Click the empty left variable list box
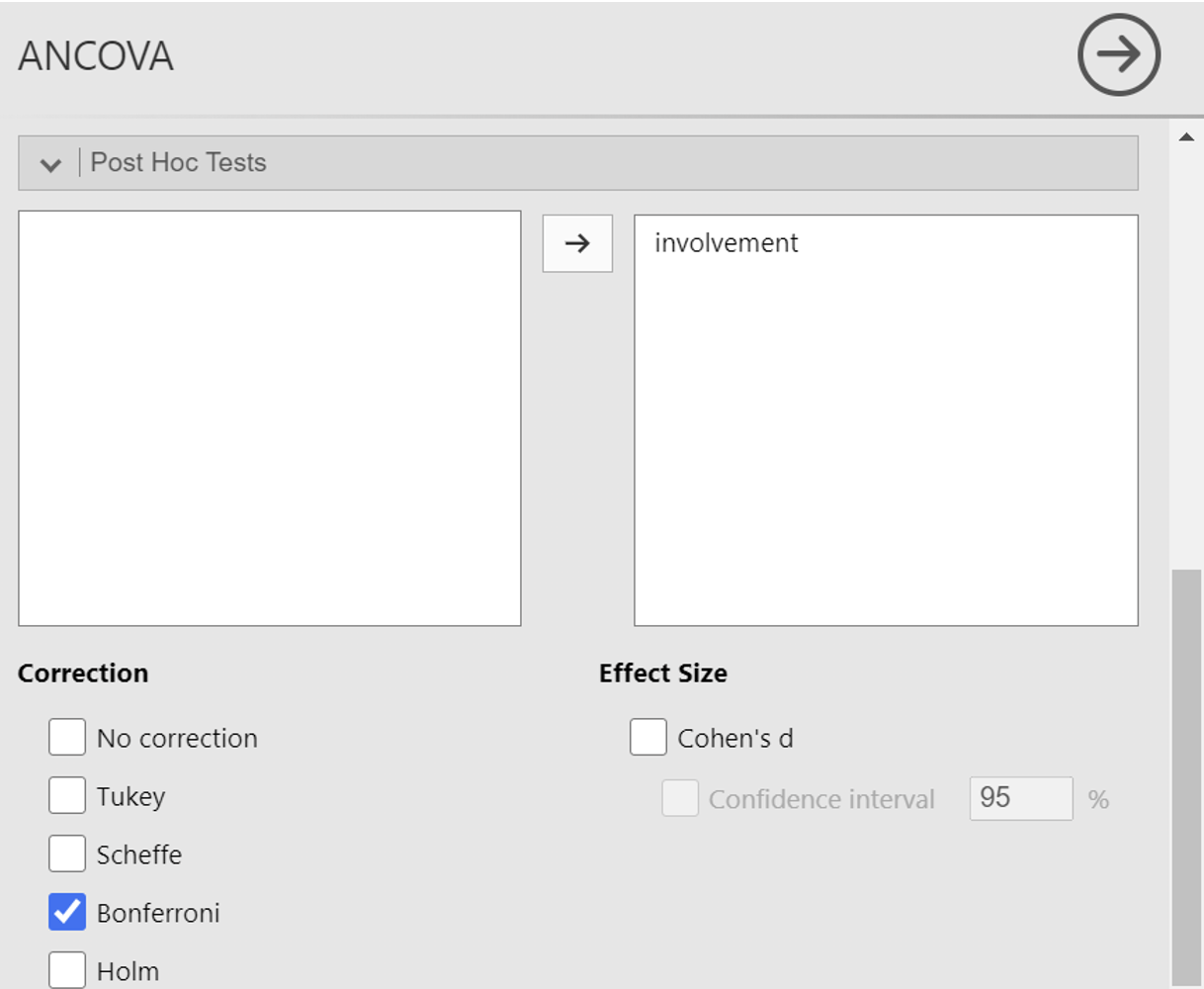The width and height of the screenshot is (1204, 989). click(269, 417)
